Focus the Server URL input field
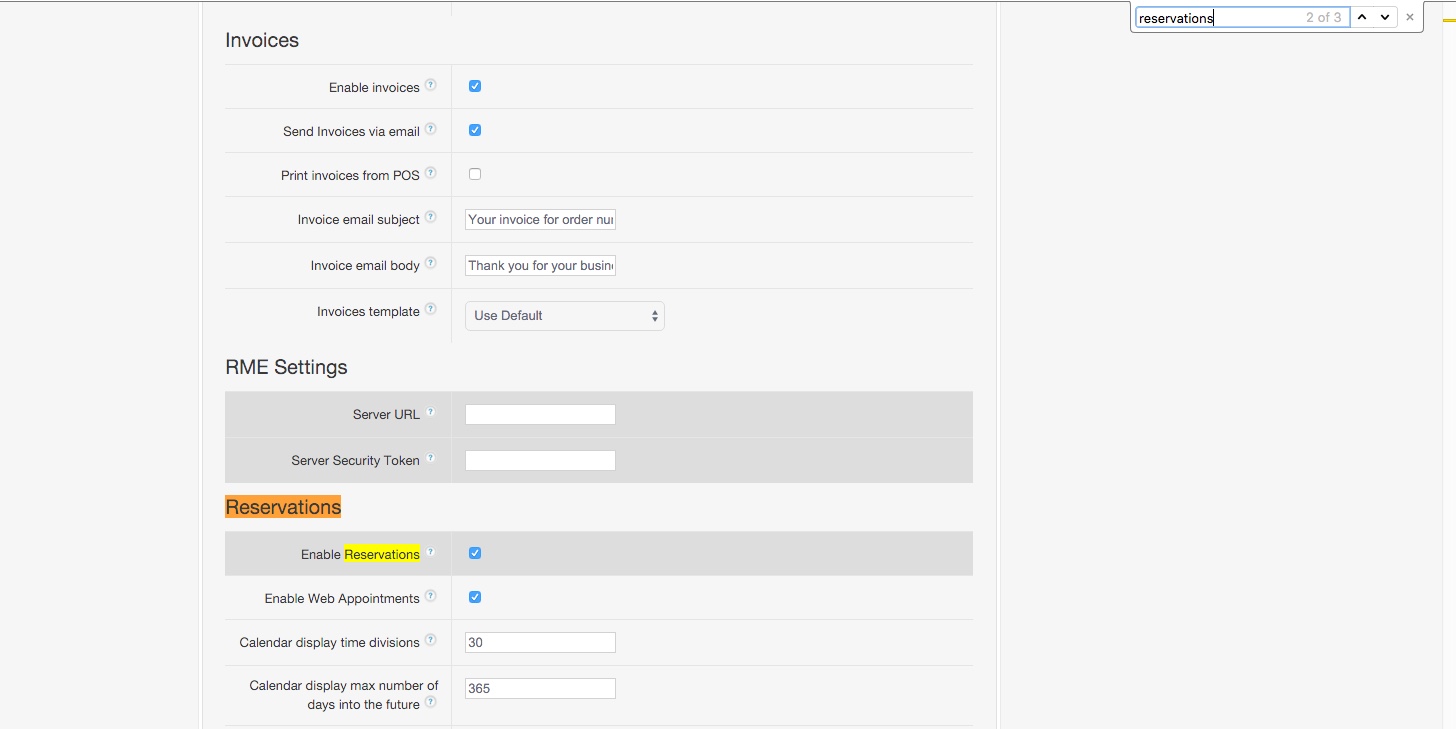 [x=540, y=414]
